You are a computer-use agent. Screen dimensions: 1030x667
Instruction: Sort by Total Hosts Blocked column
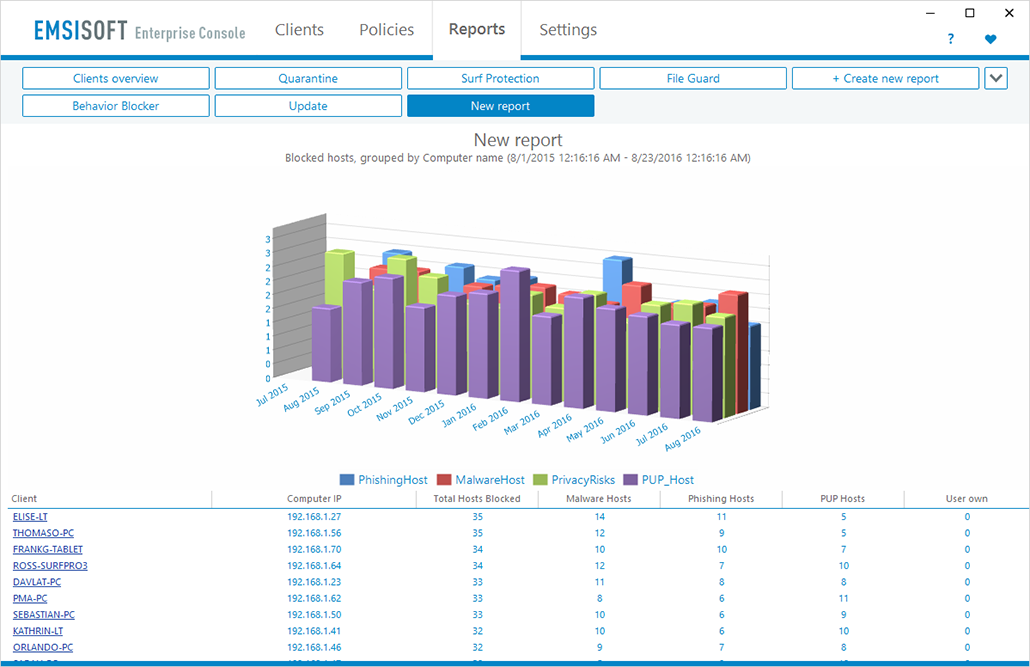point(477,499)
